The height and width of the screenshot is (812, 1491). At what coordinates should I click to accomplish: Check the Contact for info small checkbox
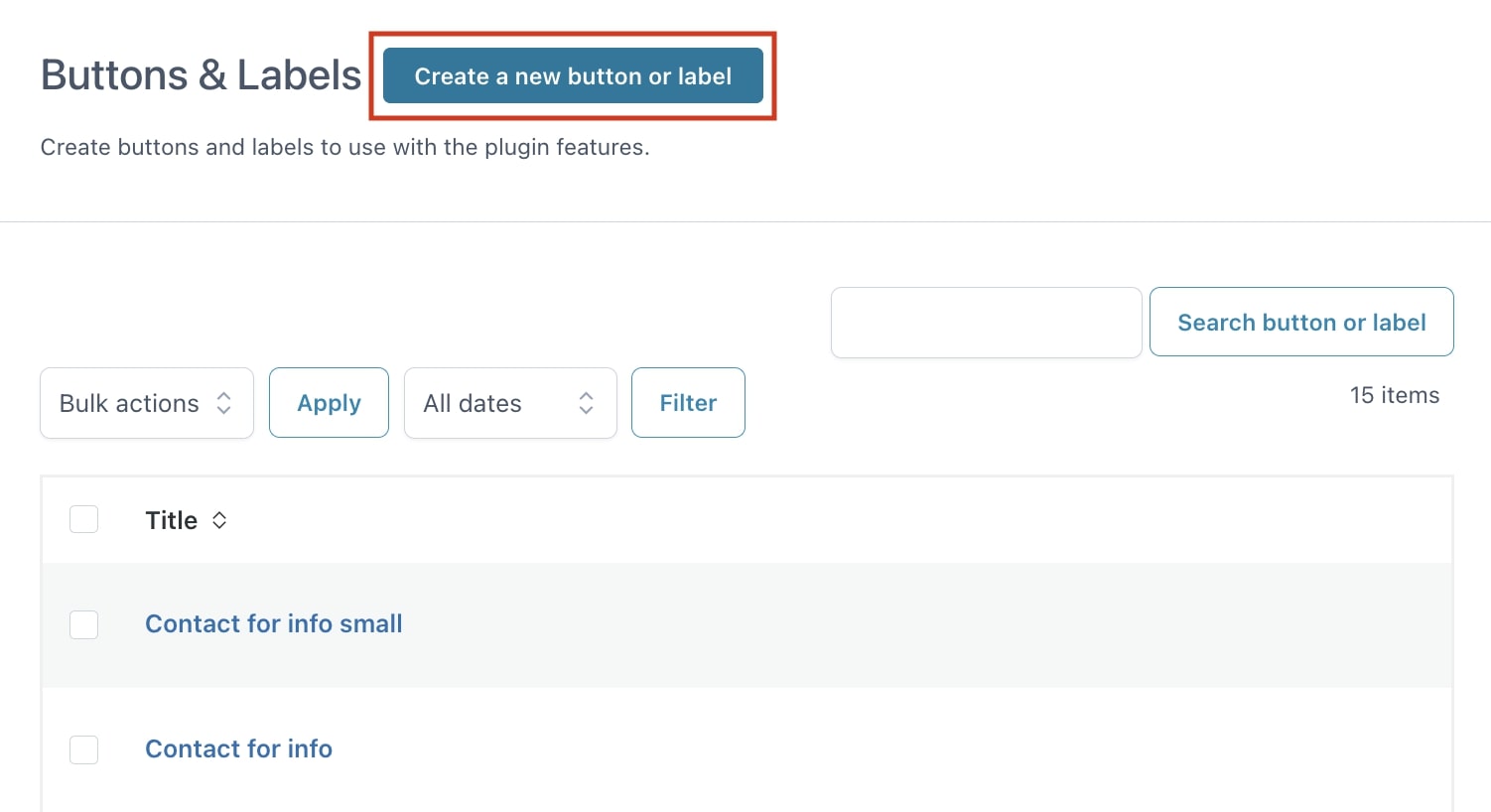[x=84, y=624]
